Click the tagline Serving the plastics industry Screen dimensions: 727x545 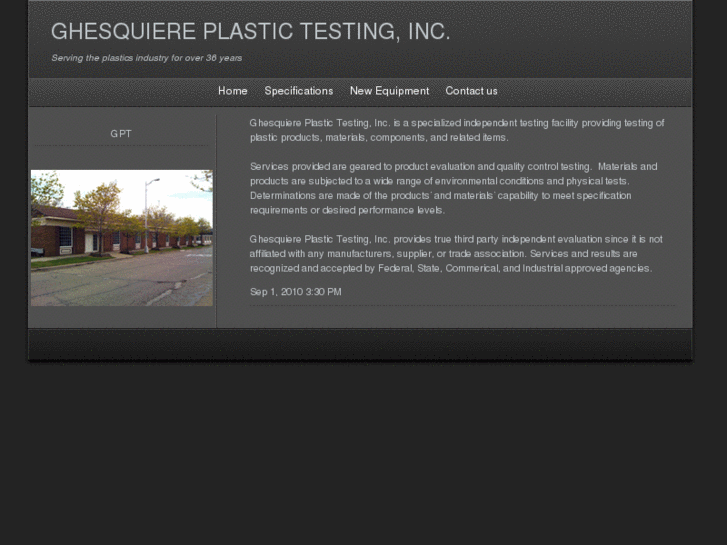[x=147, y=58]
